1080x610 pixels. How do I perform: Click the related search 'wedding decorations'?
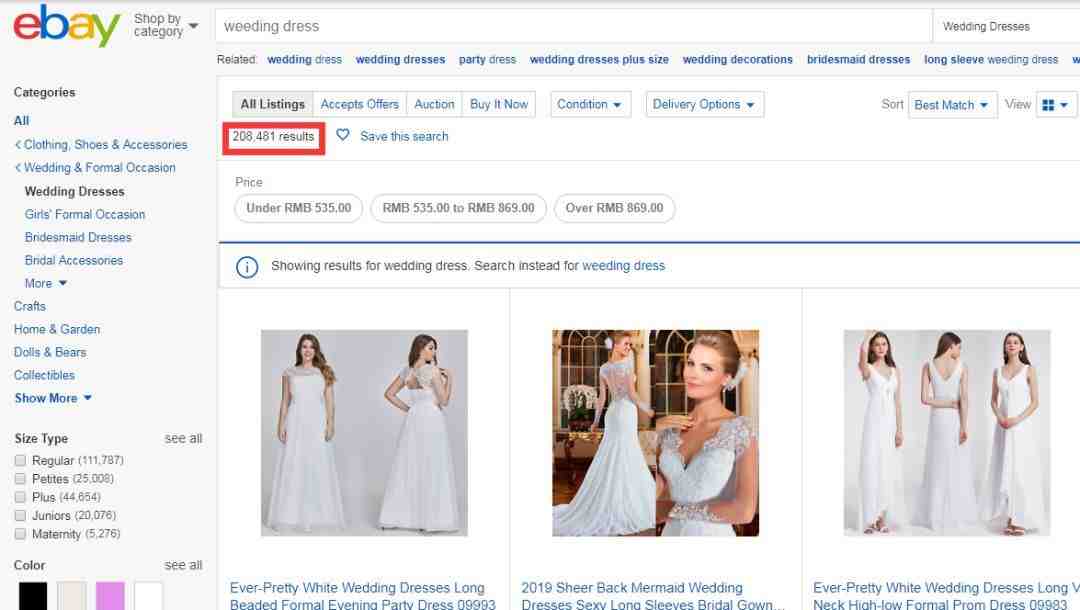[x=738, y=60]
